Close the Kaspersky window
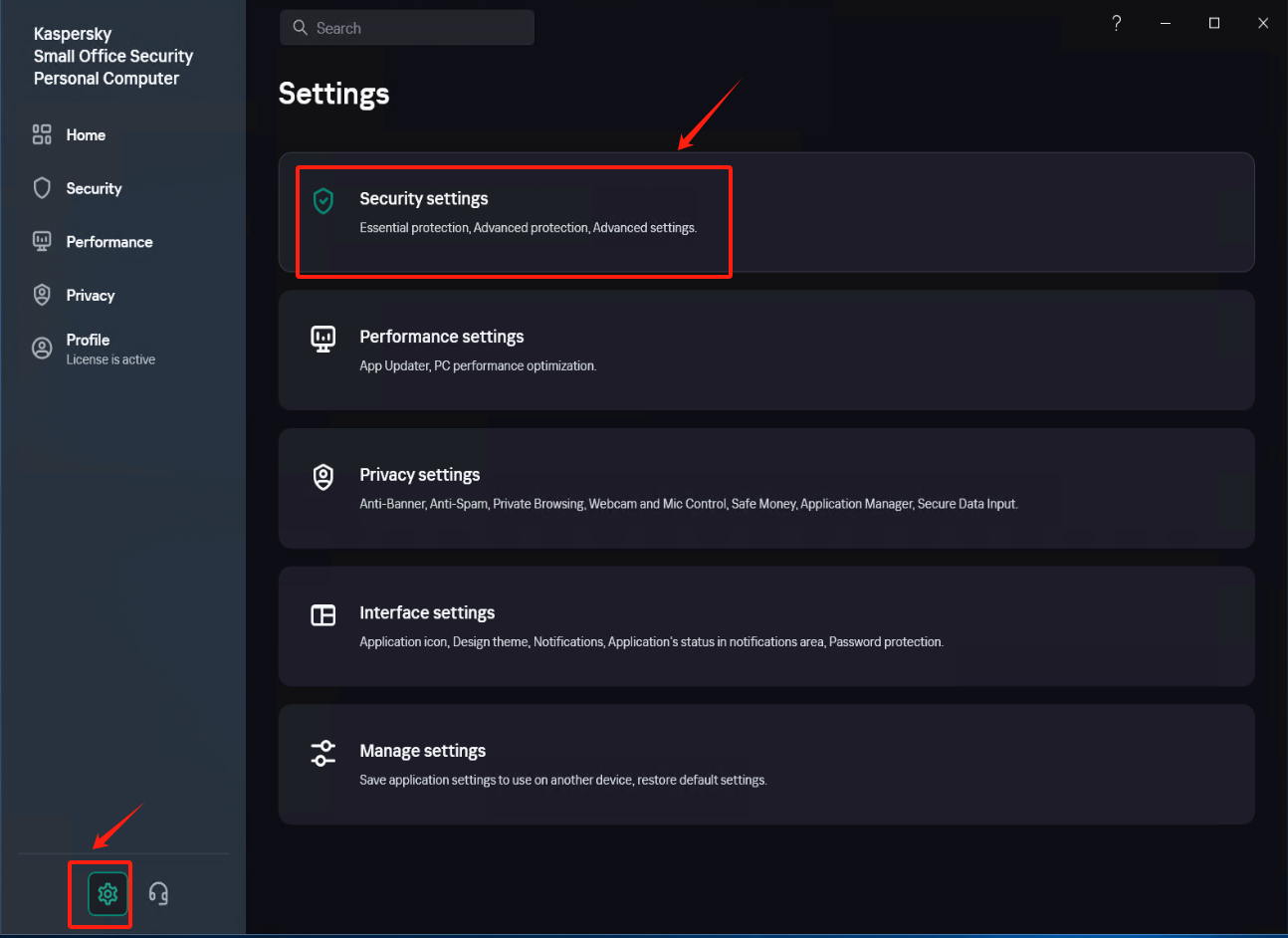The height and width of the screenshot is (938, 1288). (x=1263, y=23)
